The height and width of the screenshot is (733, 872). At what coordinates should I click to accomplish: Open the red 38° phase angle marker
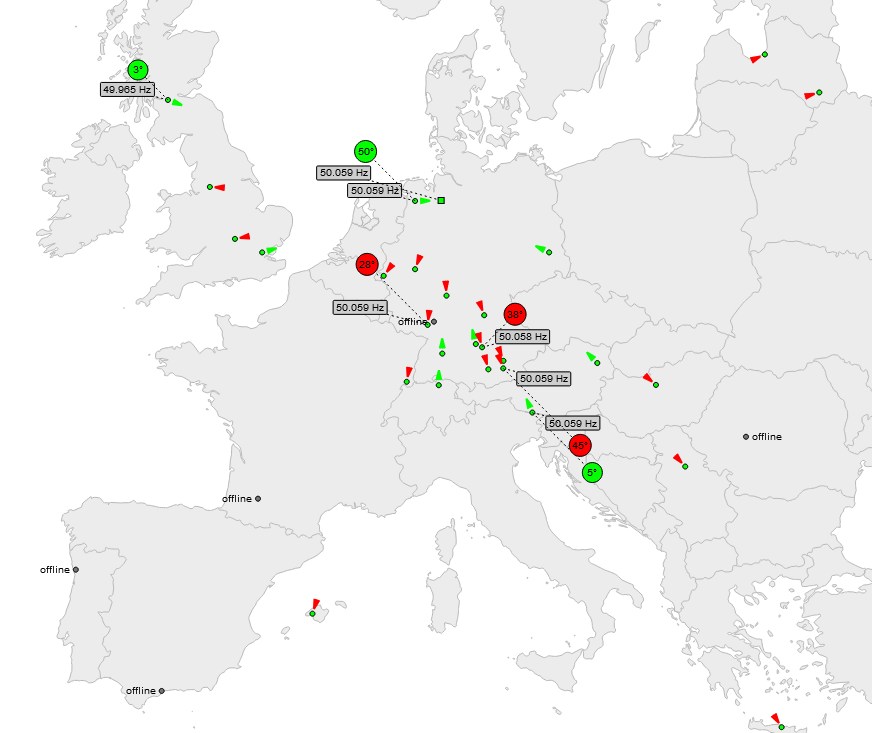point(514,314)
